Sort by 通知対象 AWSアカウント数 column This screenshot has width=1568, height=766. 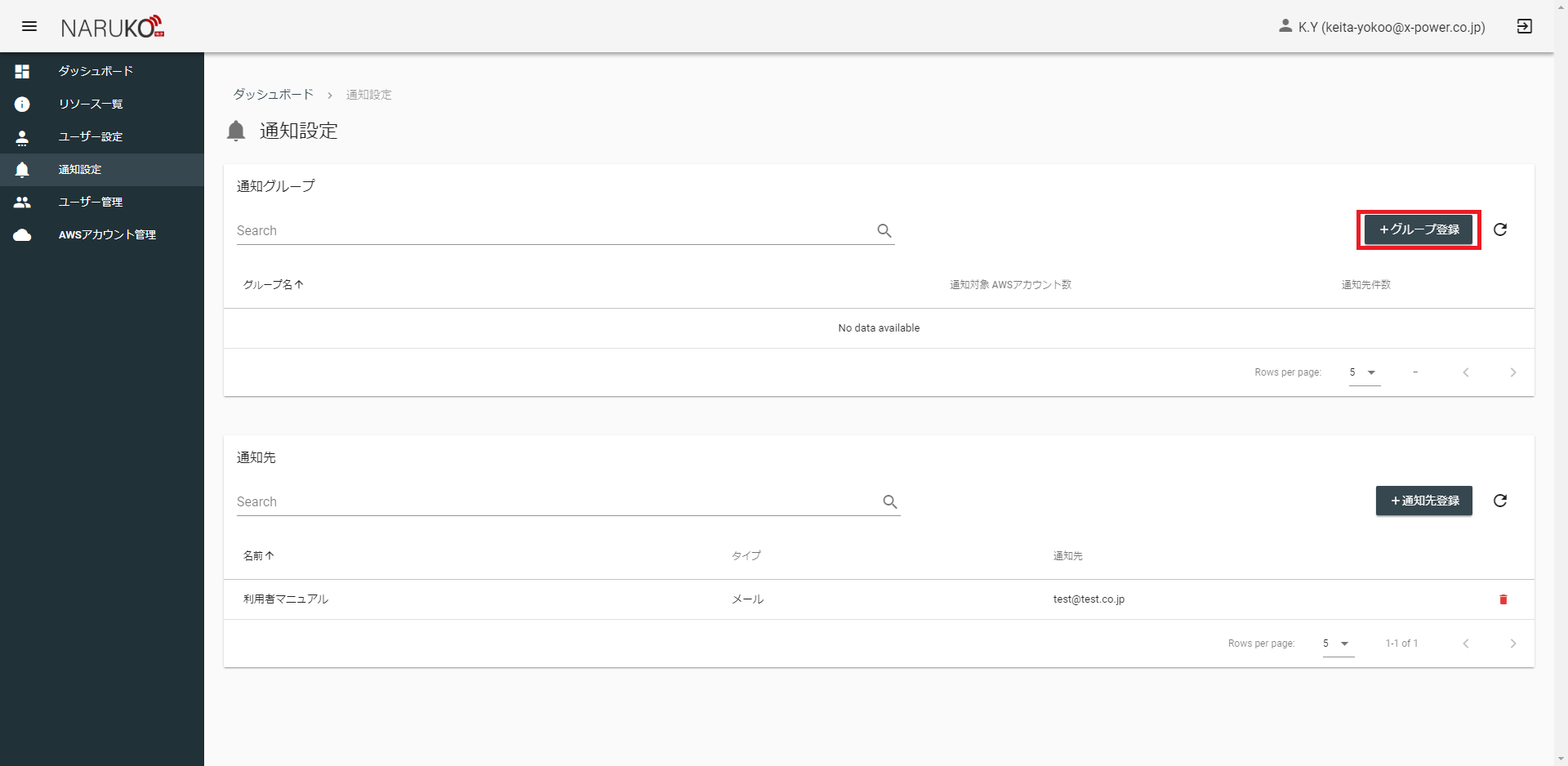tap(1010, 284)
